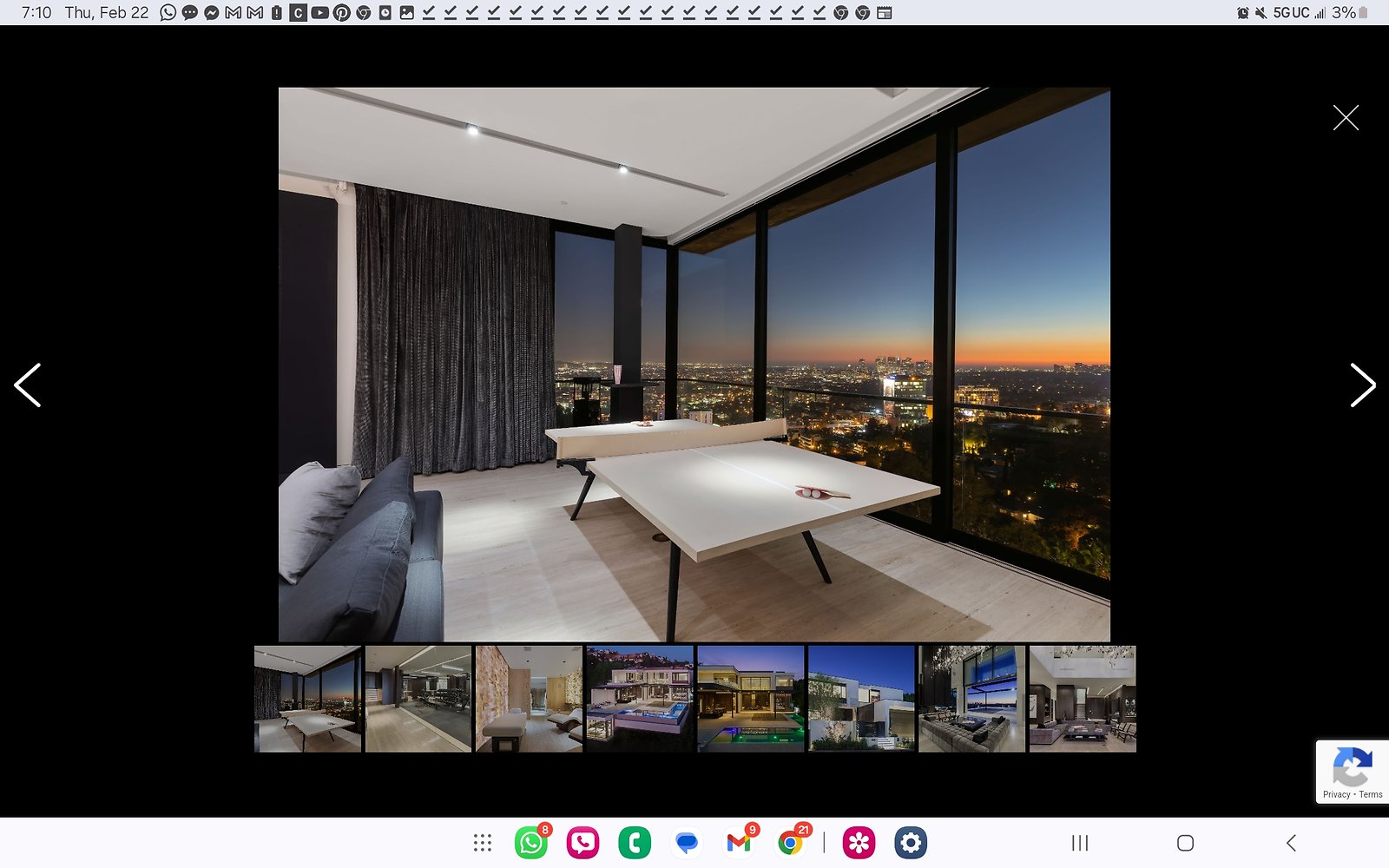Image resolution: width=1389 pixels, height=868 pixels.
Task: Open the calendar notification icon in status bar
Action: tap(885, 12)
